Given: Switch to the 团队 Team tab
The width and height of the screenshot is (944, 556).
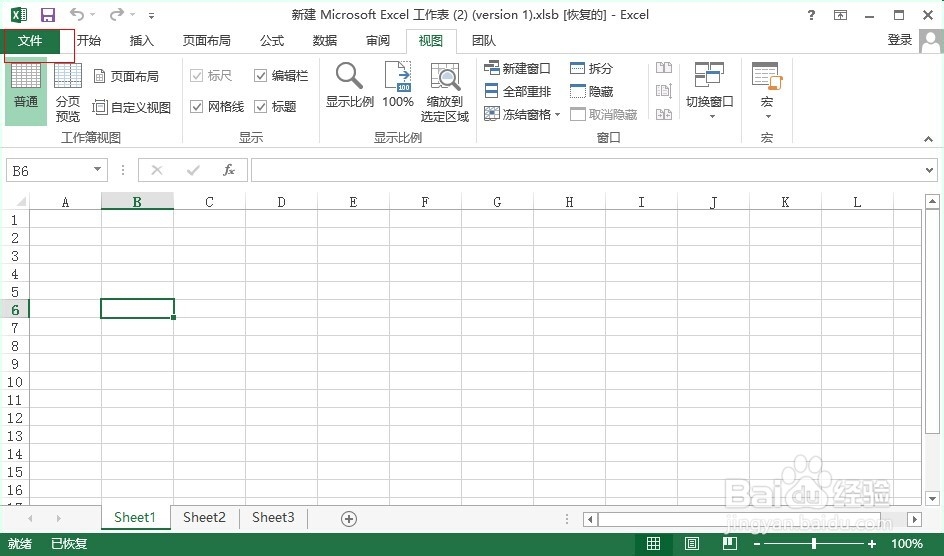Looking at the screenshot, I should [x=483, y=40].
